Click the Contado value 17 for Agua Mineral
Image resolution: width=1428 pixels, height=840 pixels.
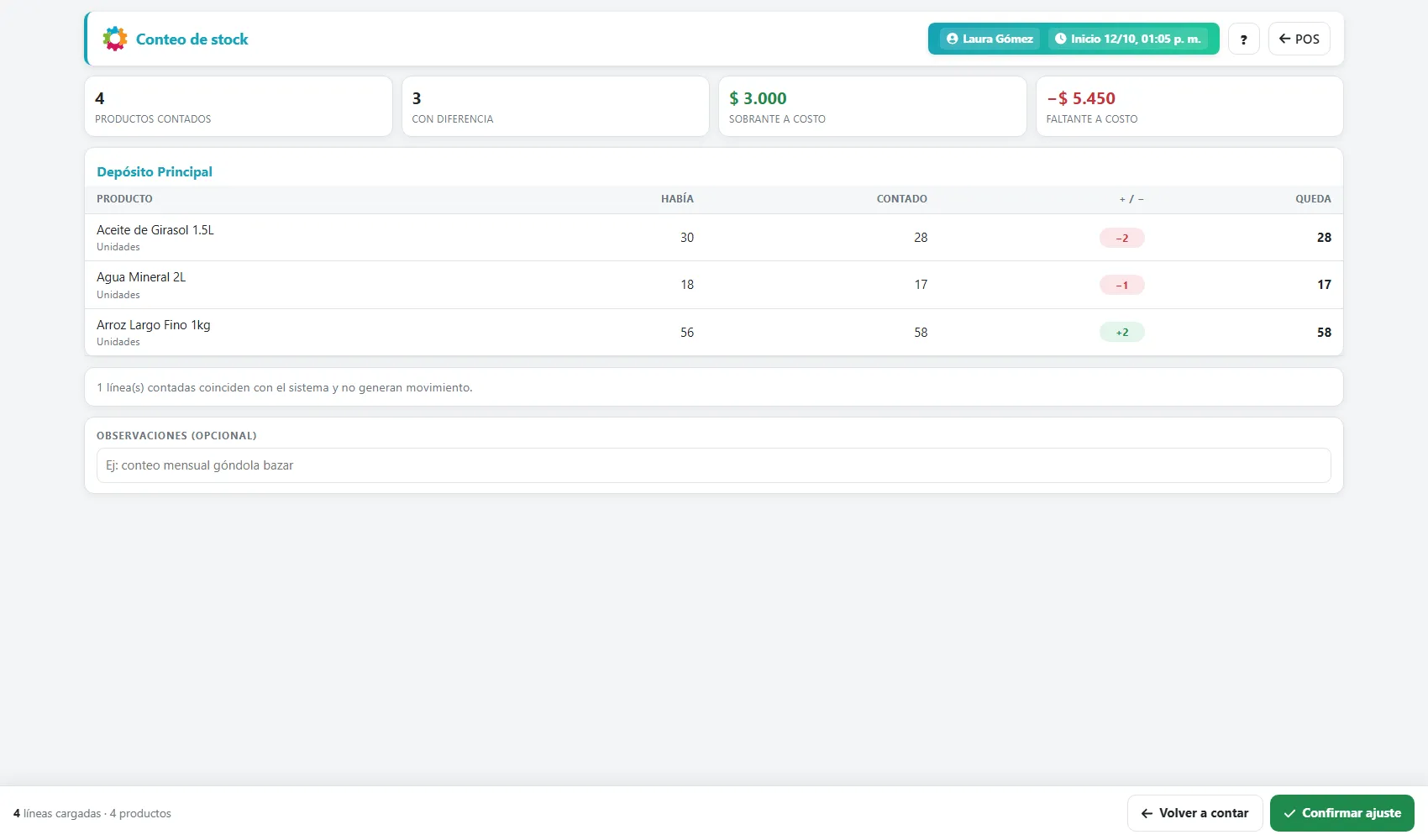coord(921,285)
